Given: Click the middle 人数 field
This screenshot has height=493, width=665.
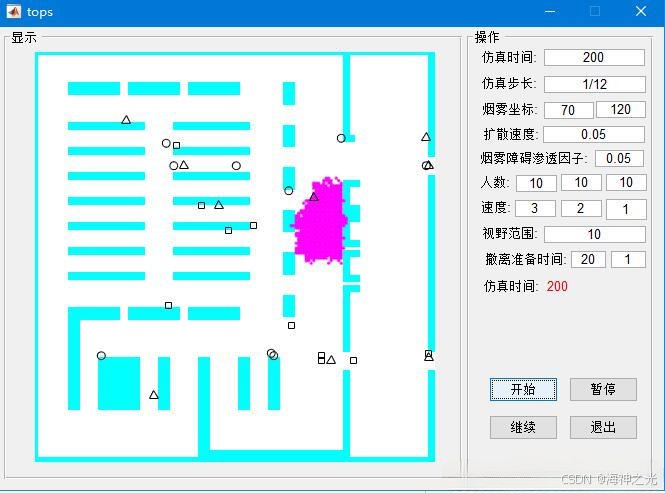Looking at the screenshot, I should [x=581, y=182].
